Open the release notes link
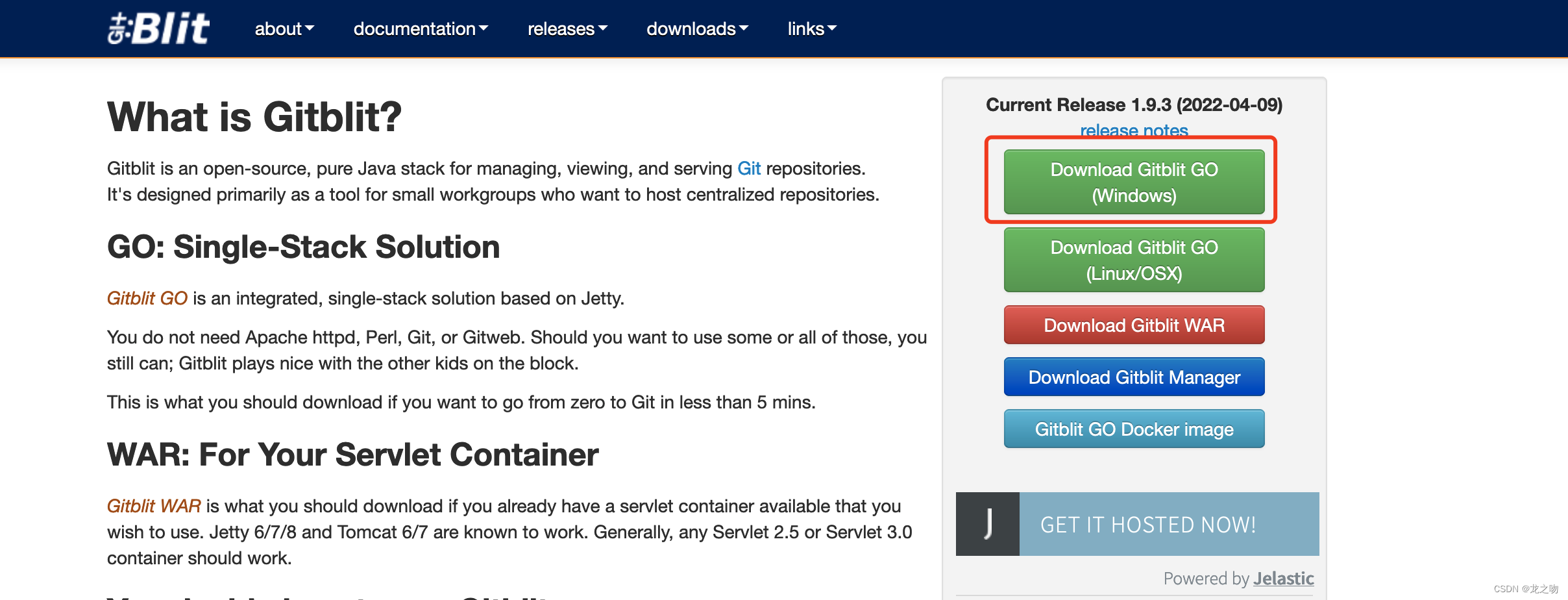The image size is (1568, 600). pyautogui.click(x=1133, y=131)
